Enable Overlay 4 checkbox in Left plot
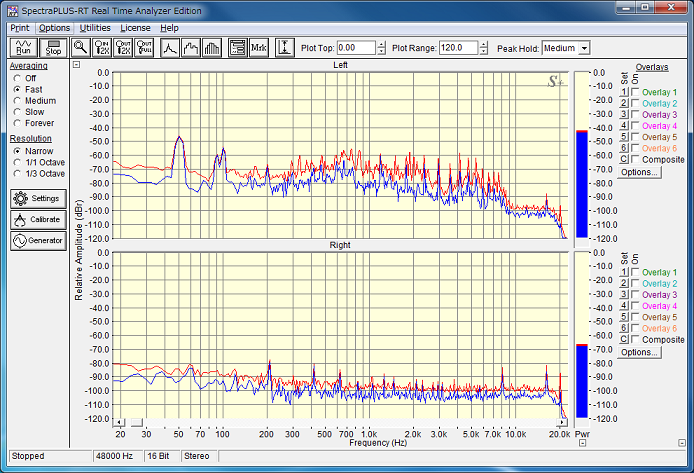 (635, 126)
